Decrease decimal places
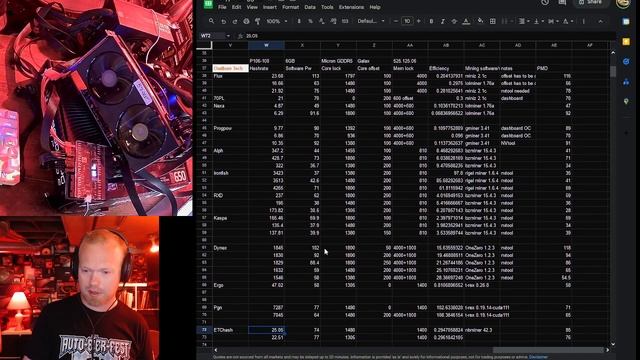The width and height of the screenshot is (640, 360). click(x=322, y=21)
